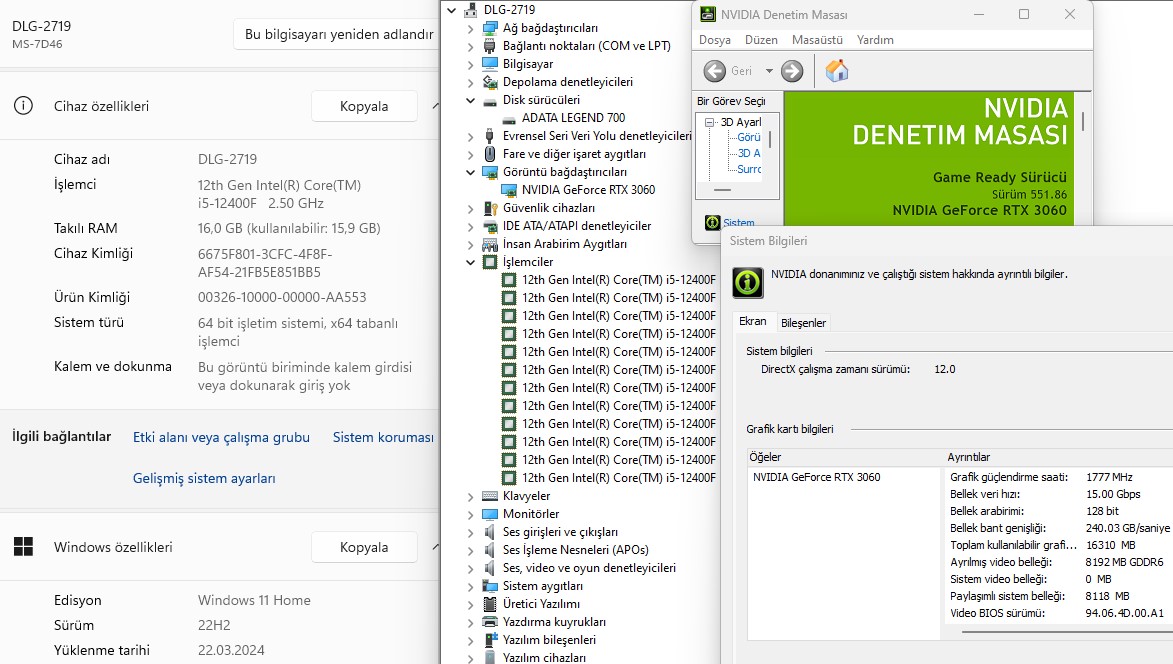The width and height of the screenshot is (1173, 664).
Task: Select NVIDIA GeForce RTX 3060 under Görüntü bağdaştırıcıları
Action: [x=588, y=190]
